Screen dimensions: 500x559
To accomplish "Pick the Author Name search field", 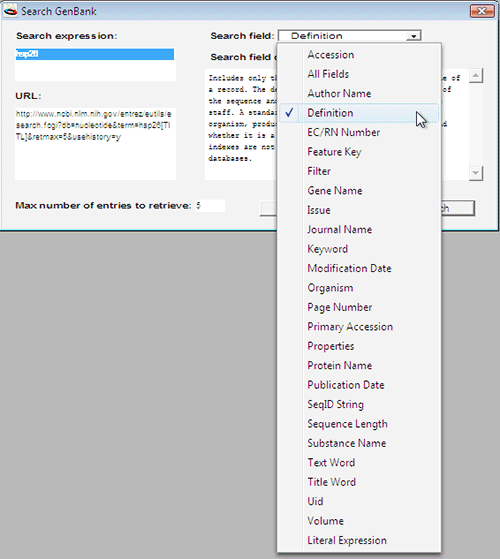I will (x=359, y=94).
